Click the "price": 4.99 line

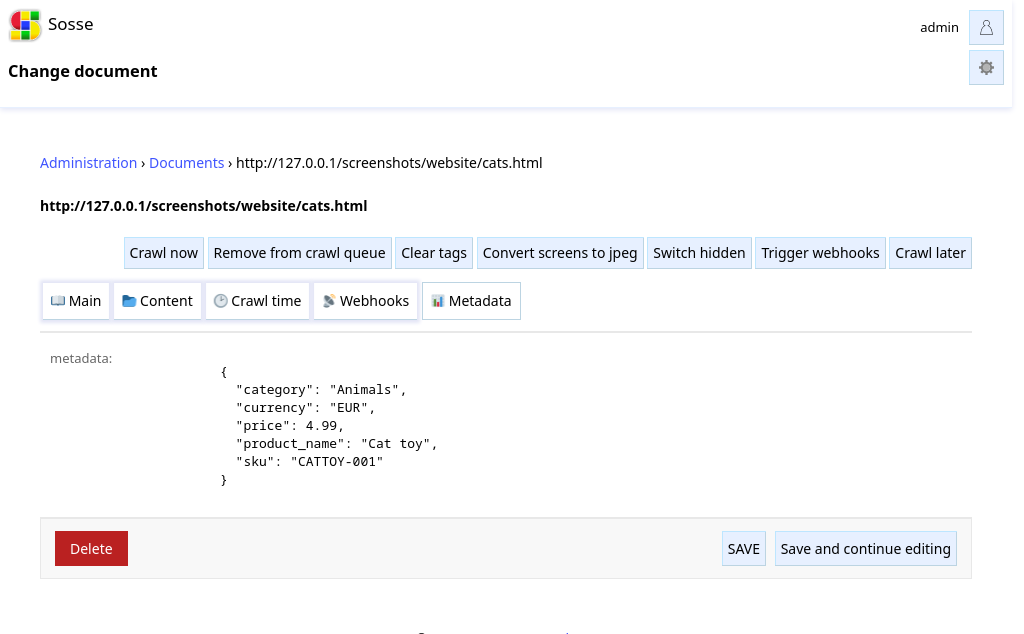[x=290, y=426]
